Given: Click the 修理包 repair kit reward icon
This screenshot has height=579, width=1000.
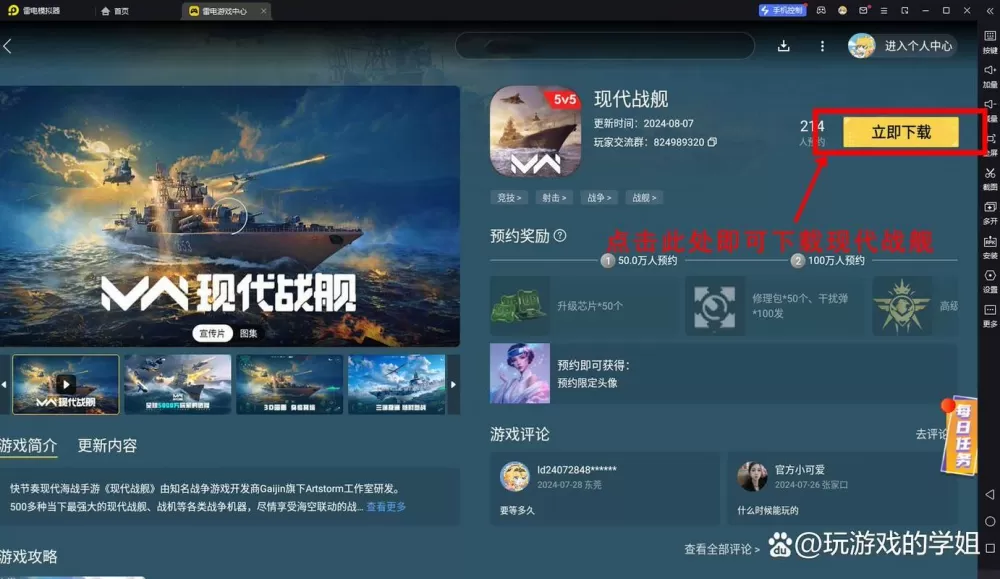Looking at the screenshot, I should (x=714, y=306).
